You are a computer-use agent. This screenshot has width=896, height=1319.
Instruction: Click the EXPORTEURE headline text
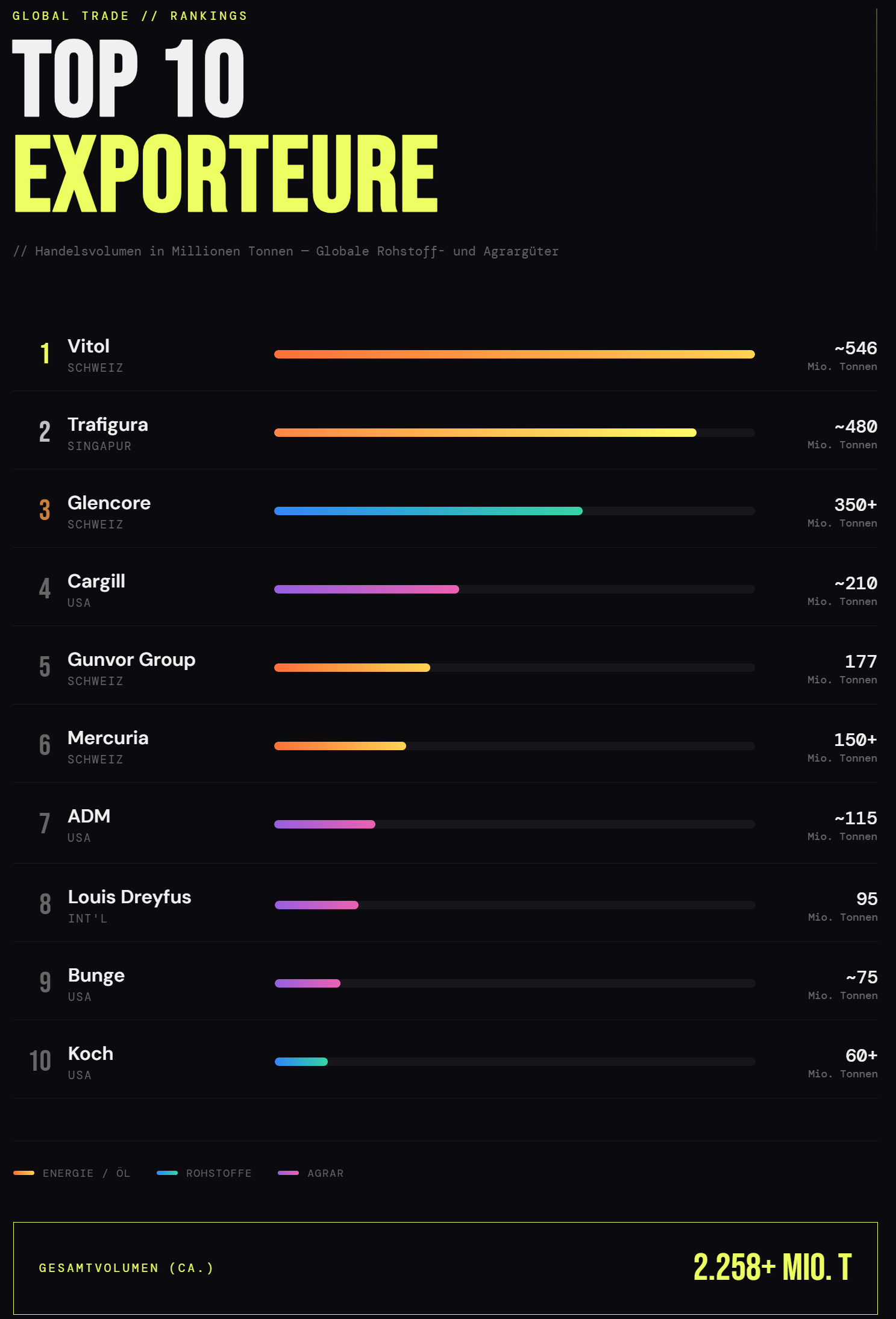tap(226, 175)
